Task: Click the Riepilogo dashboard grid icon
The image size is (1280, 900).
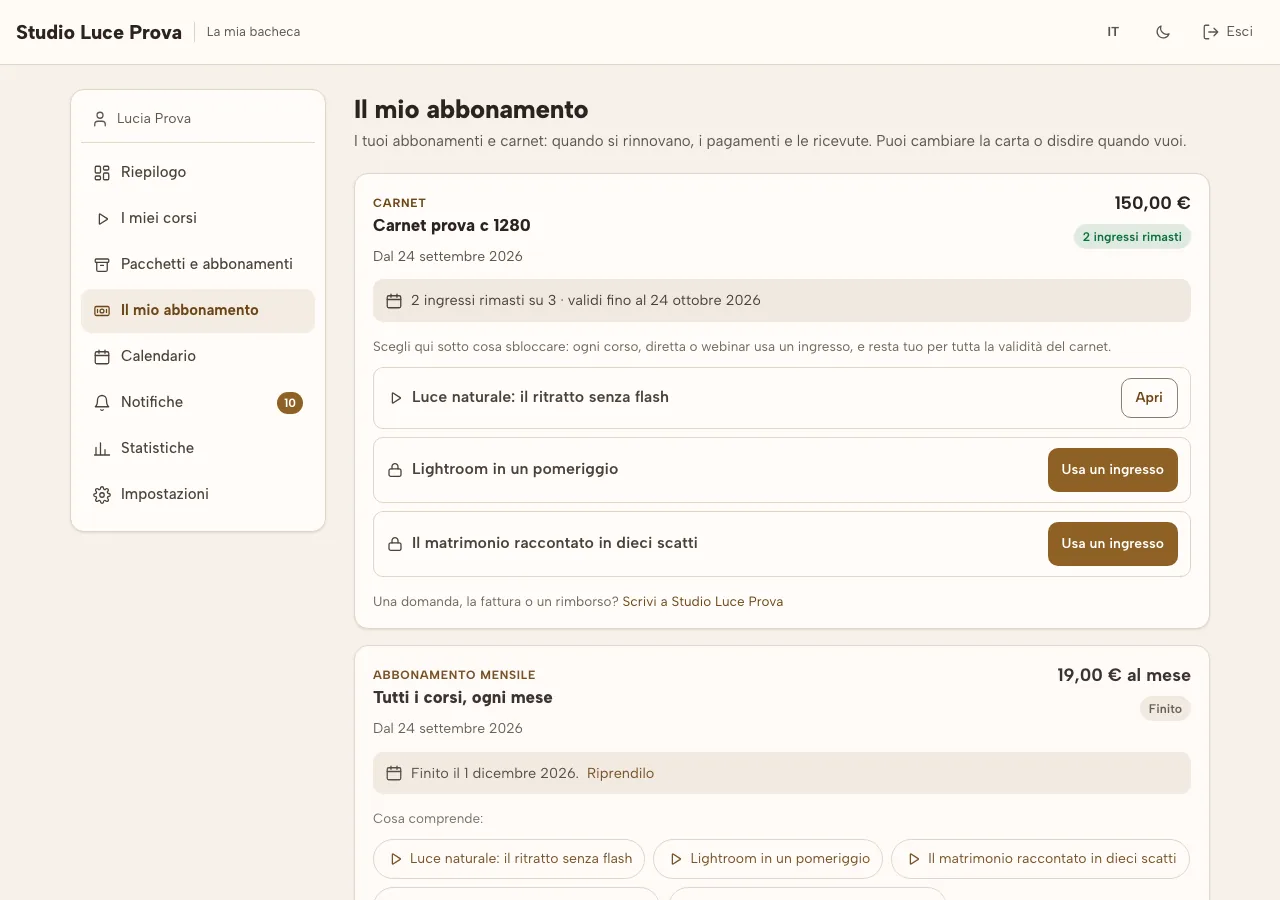Action: (102, 172)
